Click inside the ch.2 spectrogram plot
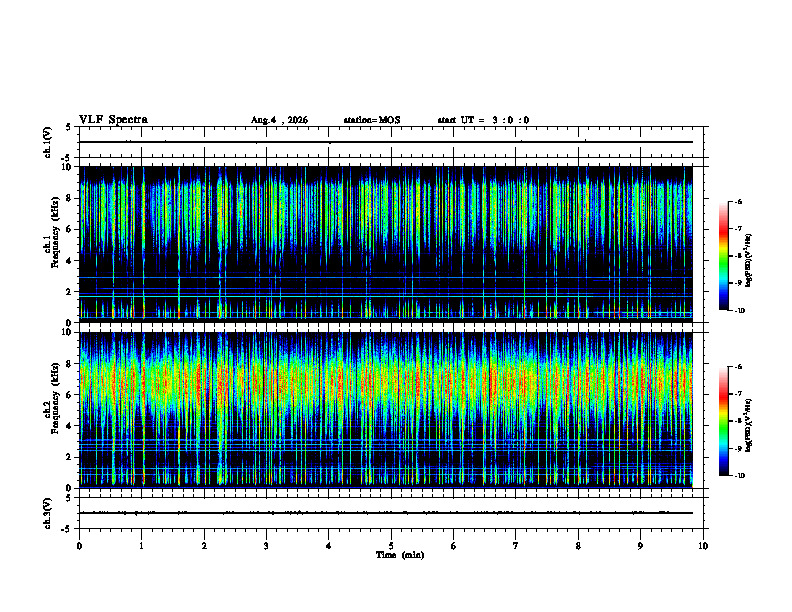The width and height of the screenshot is (792, 612). [386, 410]
